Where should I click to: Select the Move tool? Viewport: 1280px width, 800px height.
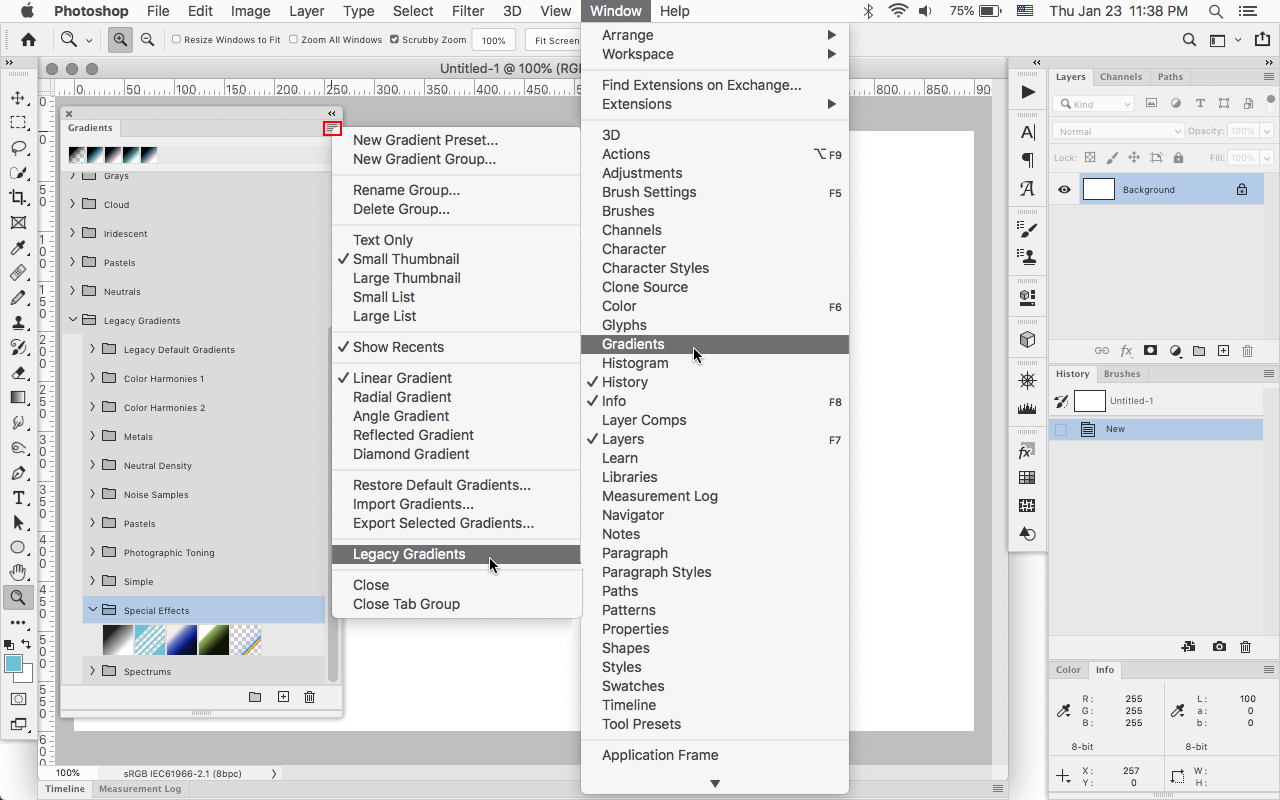tap(18, 98)
